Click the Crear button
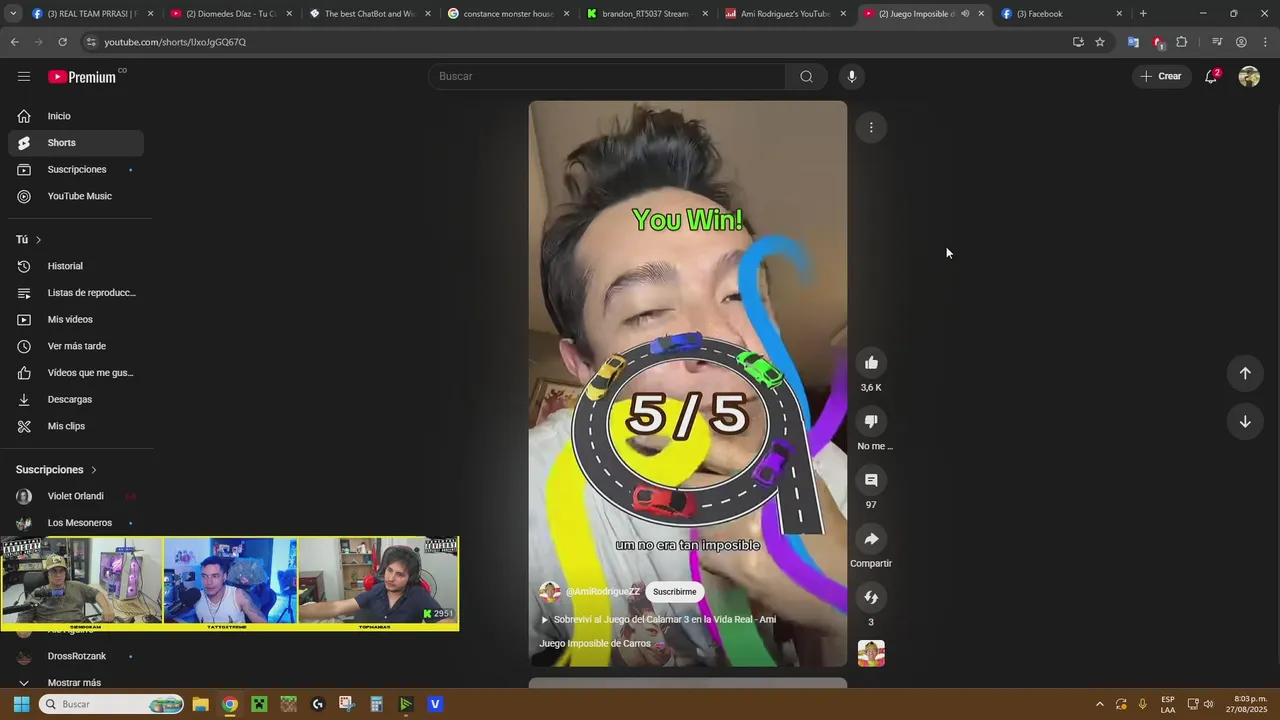Screen dimensions: 1280x720 pos(1161,76)
